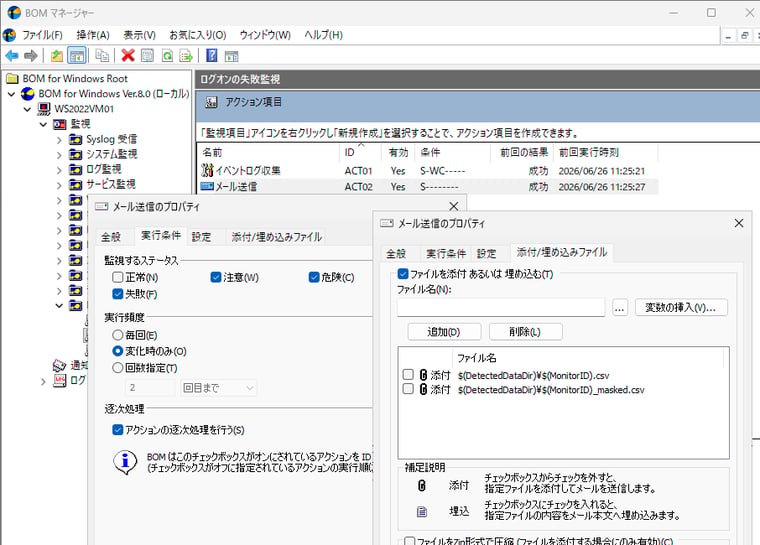Switch to 全般 tab in left dialog

[111, 237]
